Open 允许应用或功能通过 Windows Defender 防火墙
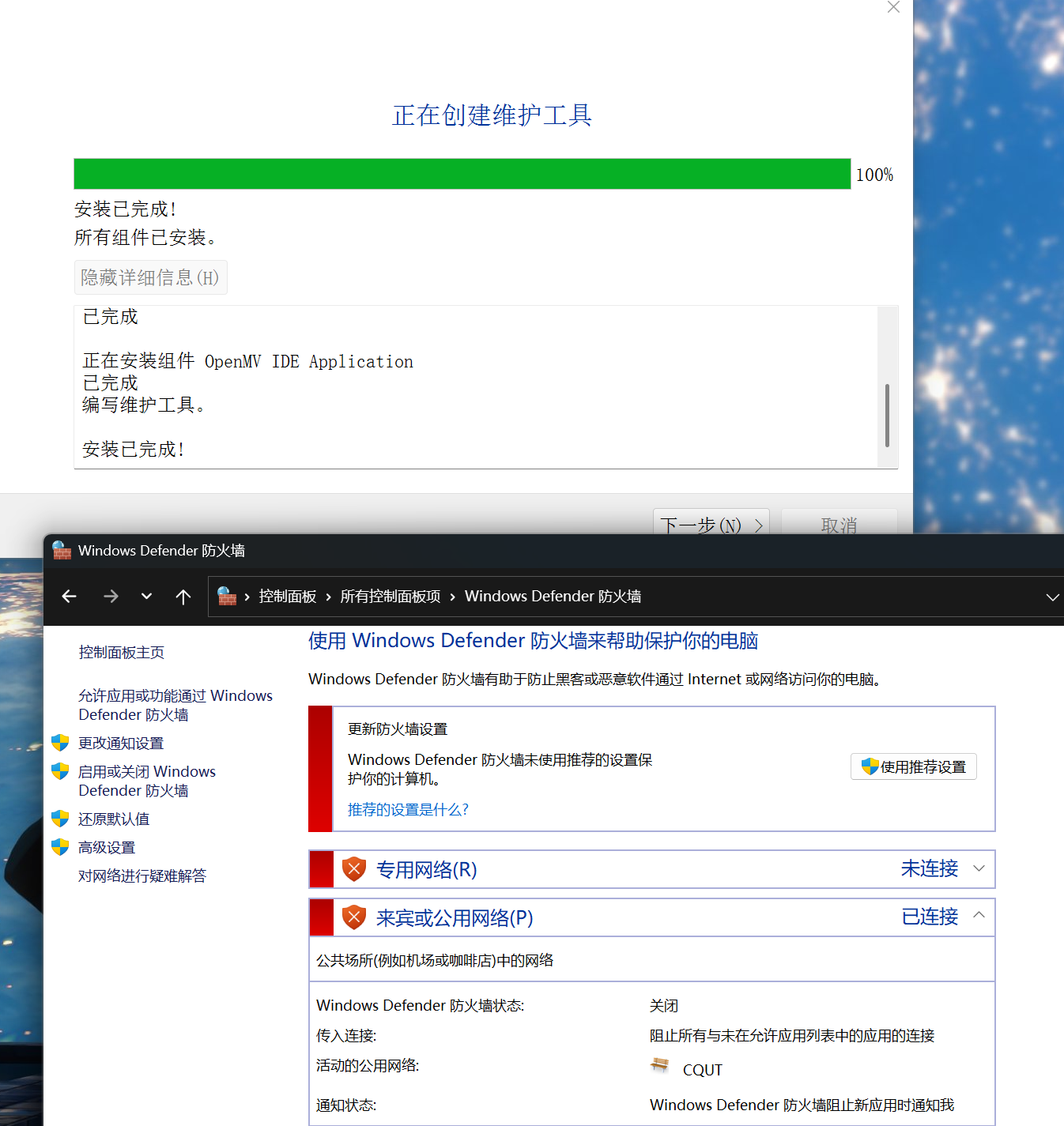Image resolution: width=1064 pixels, height=1126 pixels. 175,705
